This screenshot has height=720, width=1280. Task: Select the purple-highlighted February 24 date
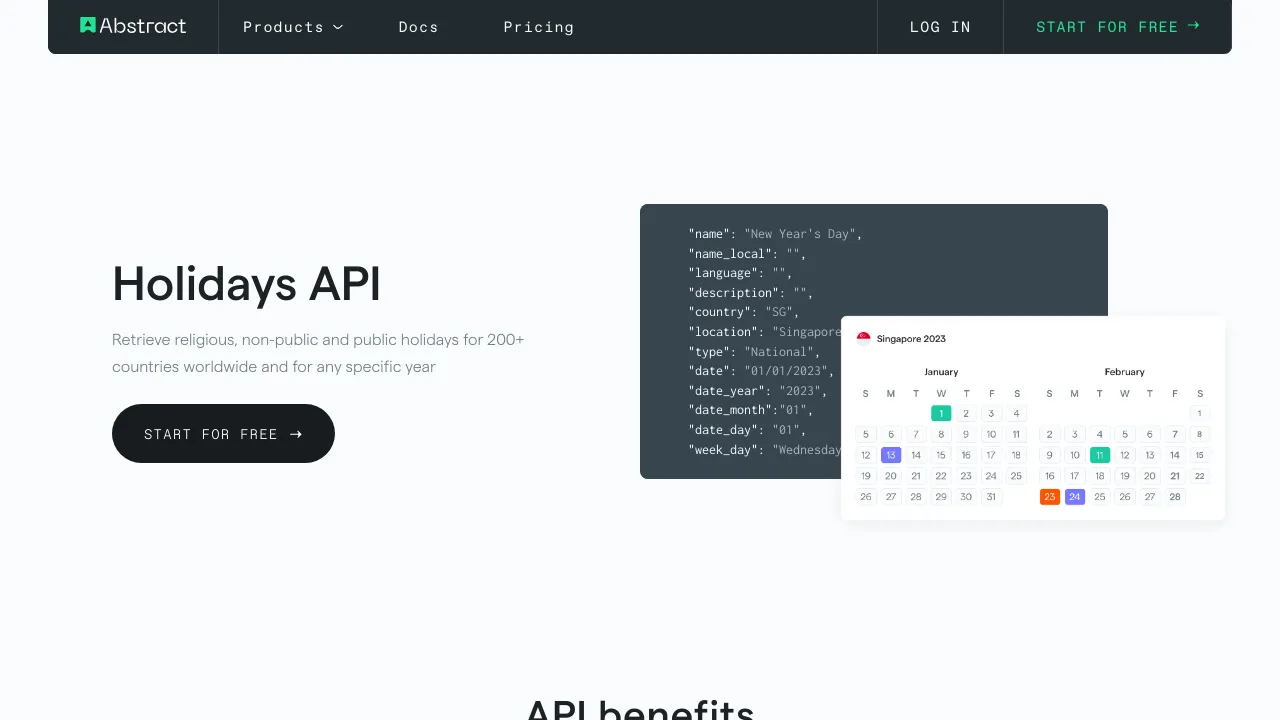pyautogui.click(x=1075, y=497)
